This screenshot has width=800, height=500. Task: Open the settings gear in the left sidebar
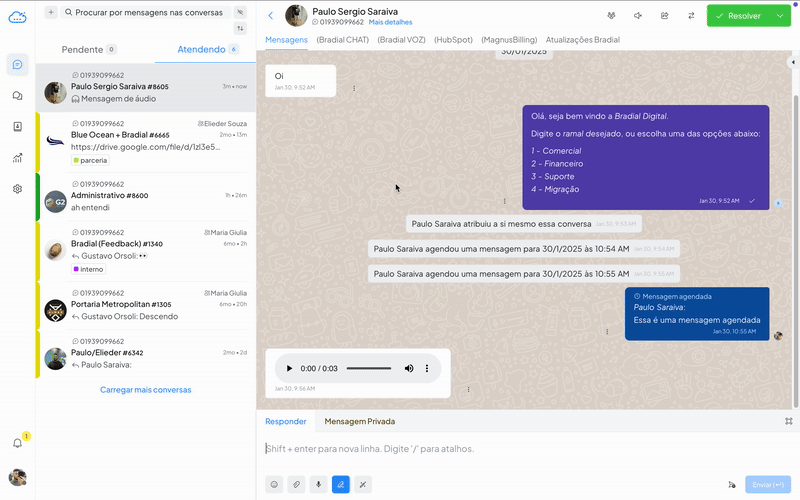(18, 188)
